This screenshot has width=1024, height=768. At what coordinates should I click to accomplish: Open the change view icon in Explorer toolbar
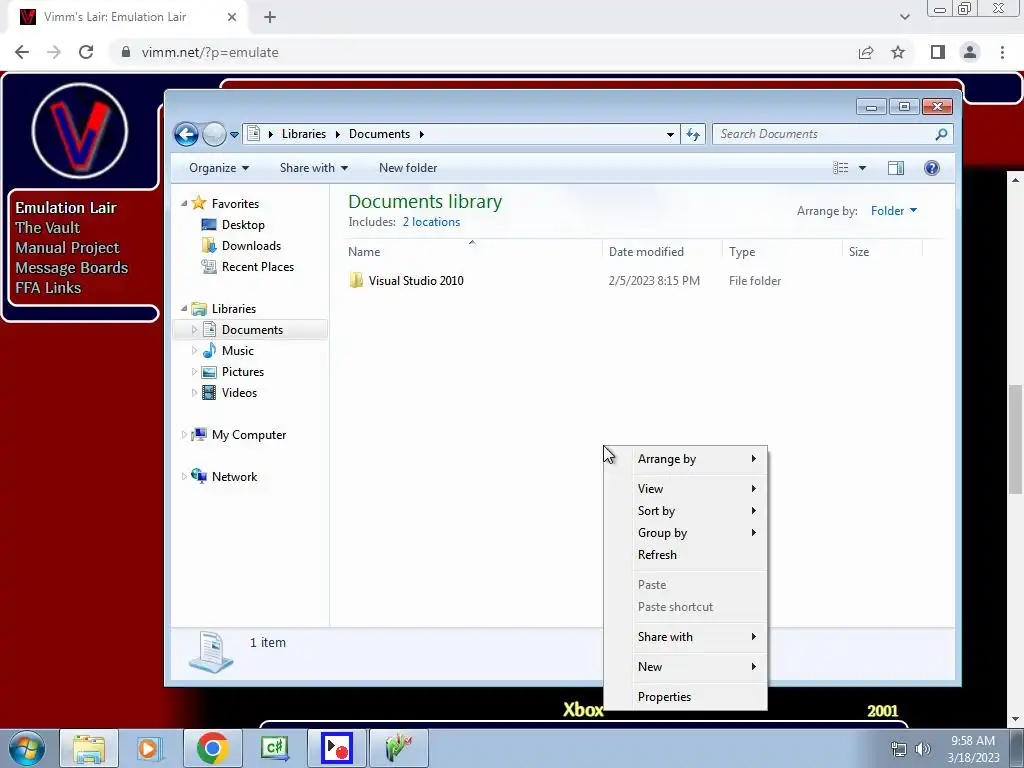(840, 168)
